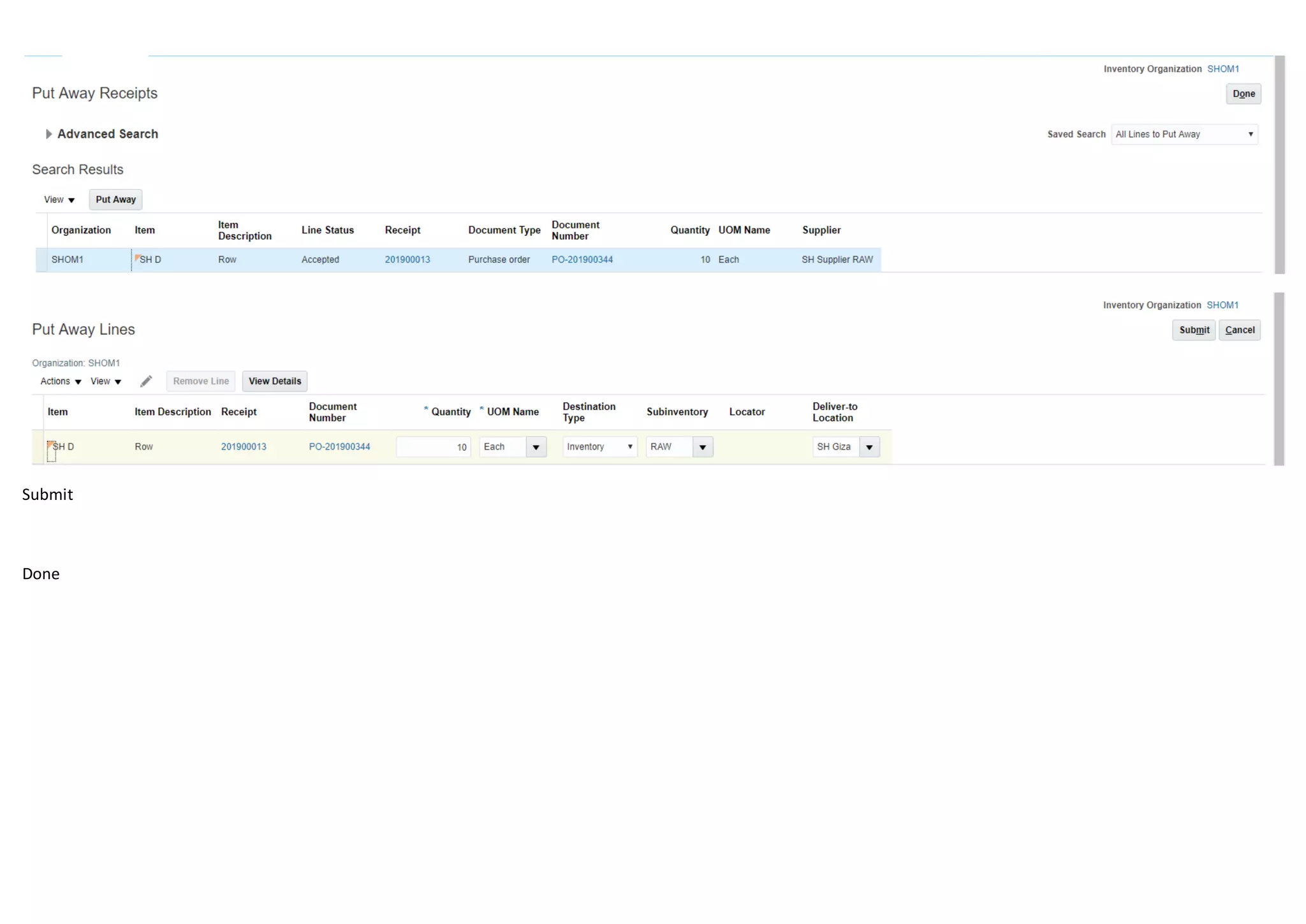Open PO-201900344 link in Put Away Lines

339,447
